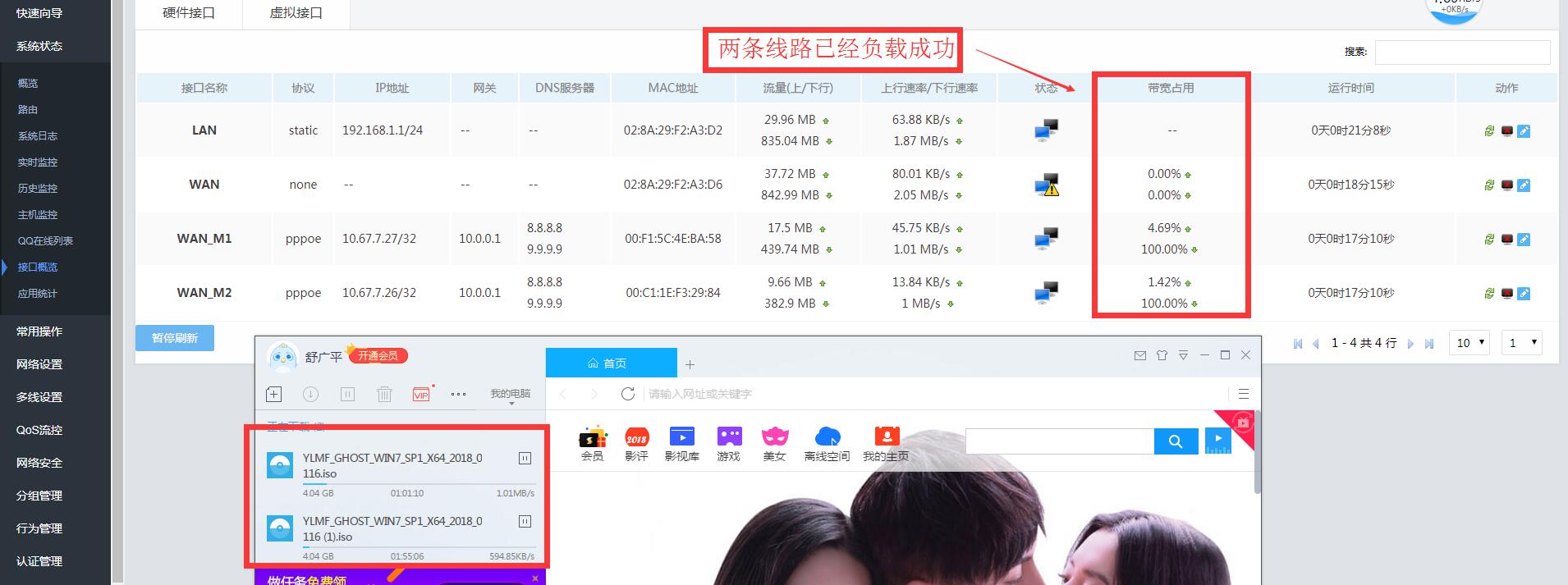Expand the QoS流控 sidebar section

point(39,430)
